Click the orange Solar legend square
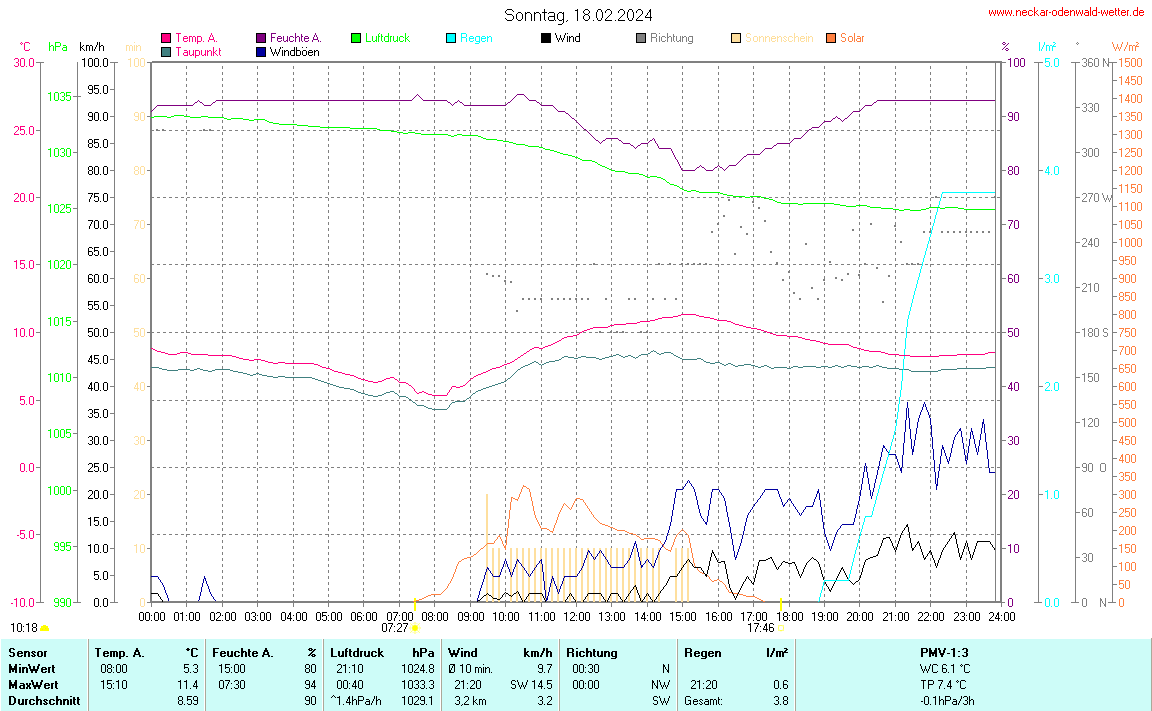 [831, 38]
